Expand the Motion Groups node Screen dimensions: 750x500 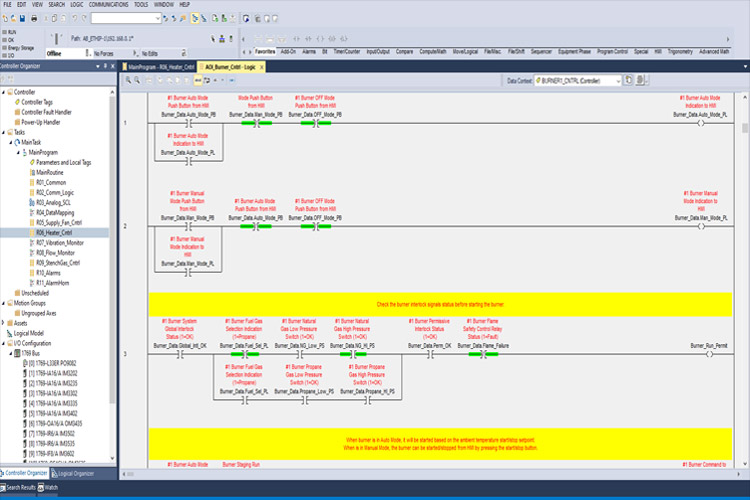[x=4, y=302]
